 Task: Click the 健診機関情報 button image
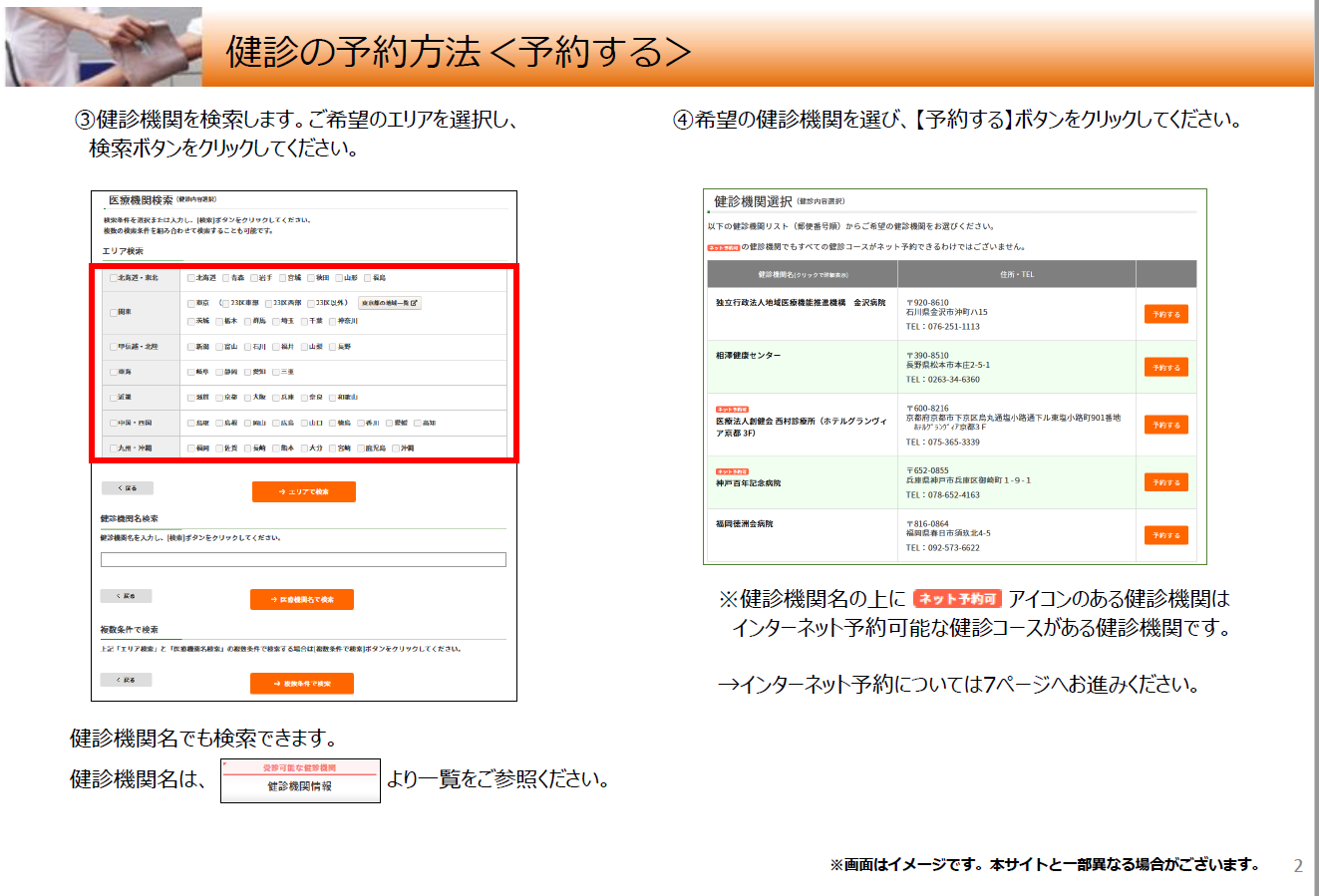coord(300,780)
